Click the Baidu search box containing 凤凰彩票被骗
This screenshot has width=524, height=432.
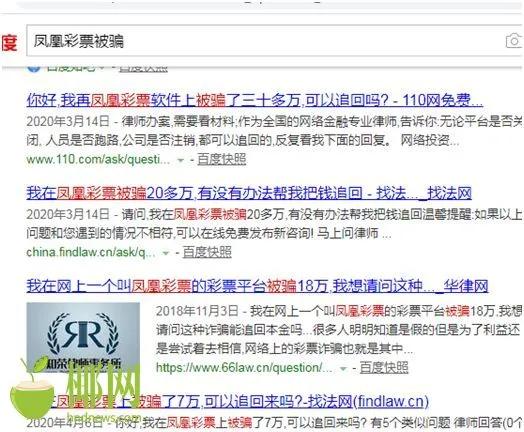coord(275,41)
